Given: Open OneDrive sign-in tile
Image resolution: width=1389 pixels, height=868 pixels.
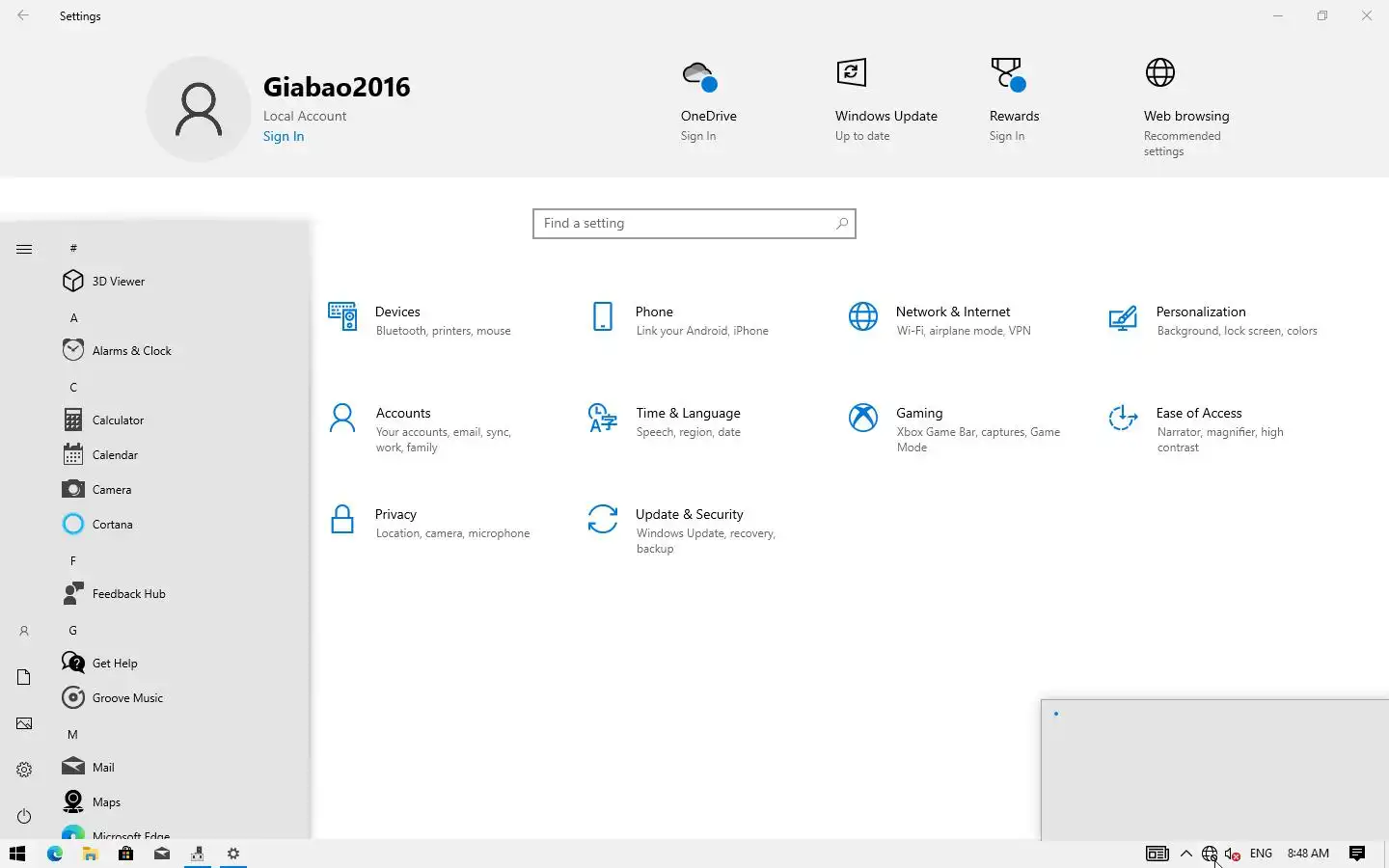Looking at the screenshot, I should coord(709,101).
